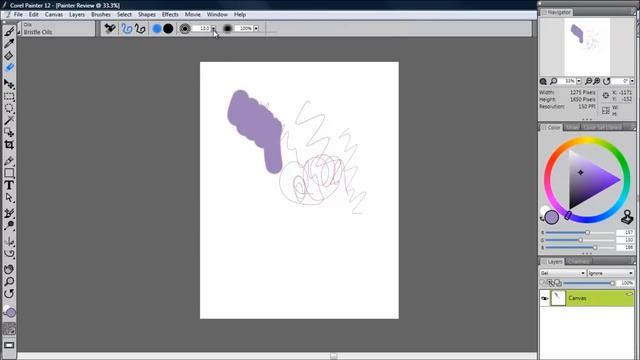Open the File menu

coord(18,14)
